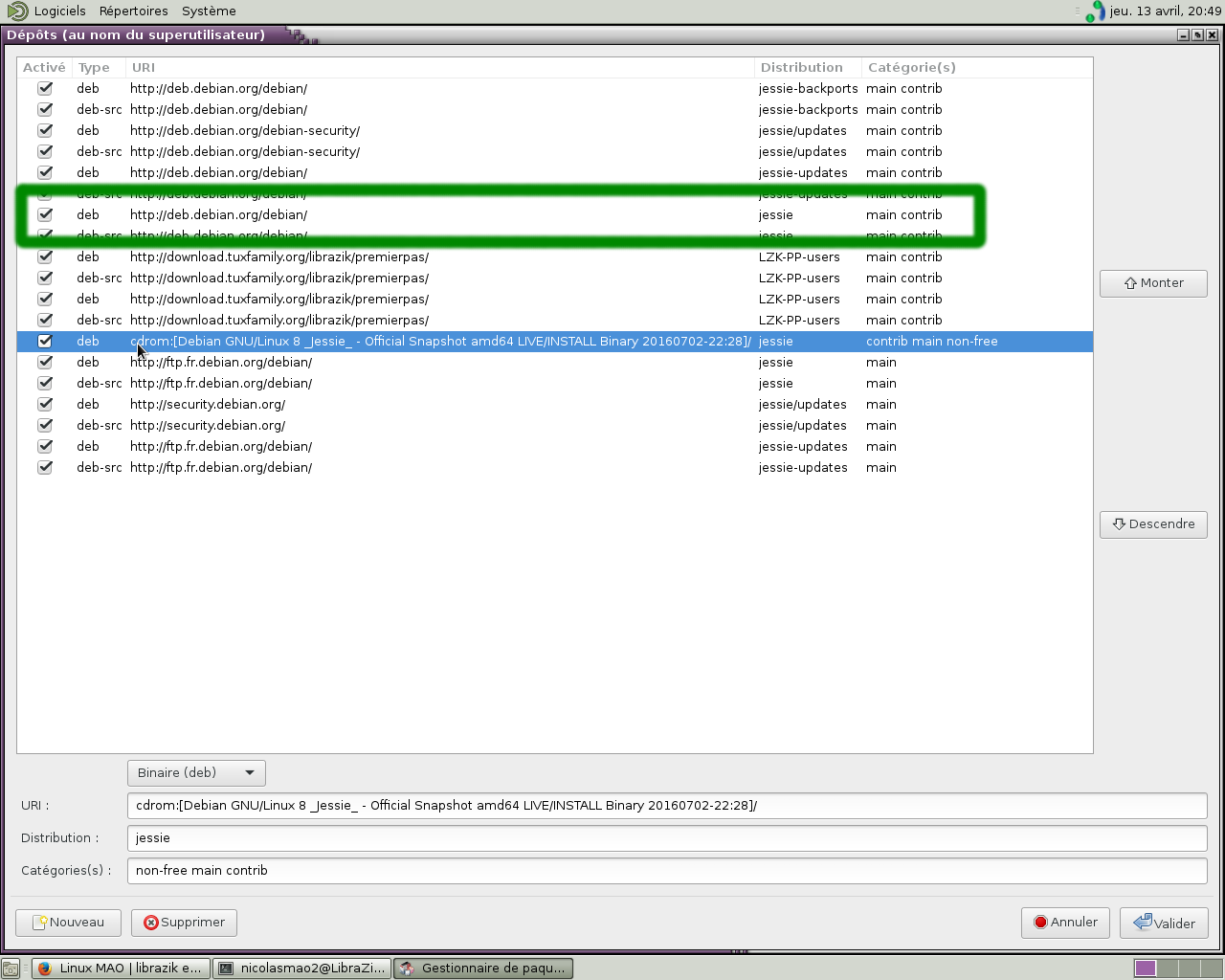Viewport: 1225px width, 980px height.
Task: Toggle the deb deb.debian.org jessie-updates checkbox
Action: [45, 172]
